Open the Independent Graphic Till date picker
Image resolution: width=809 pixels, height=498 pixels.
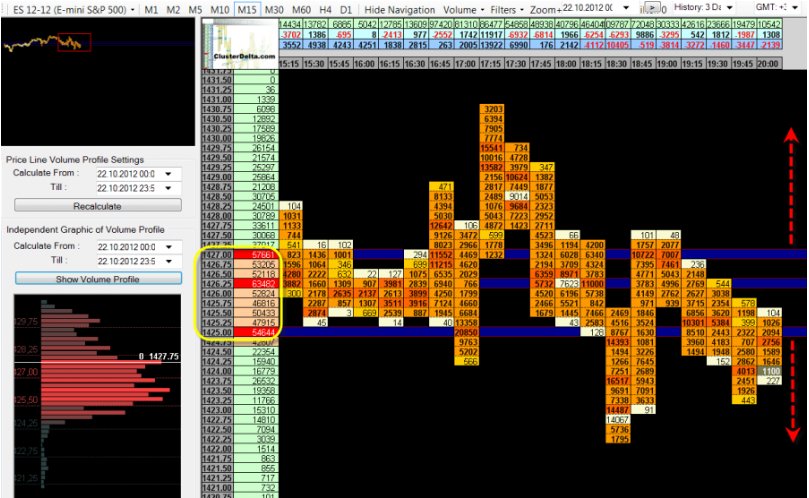click(165, 260)
